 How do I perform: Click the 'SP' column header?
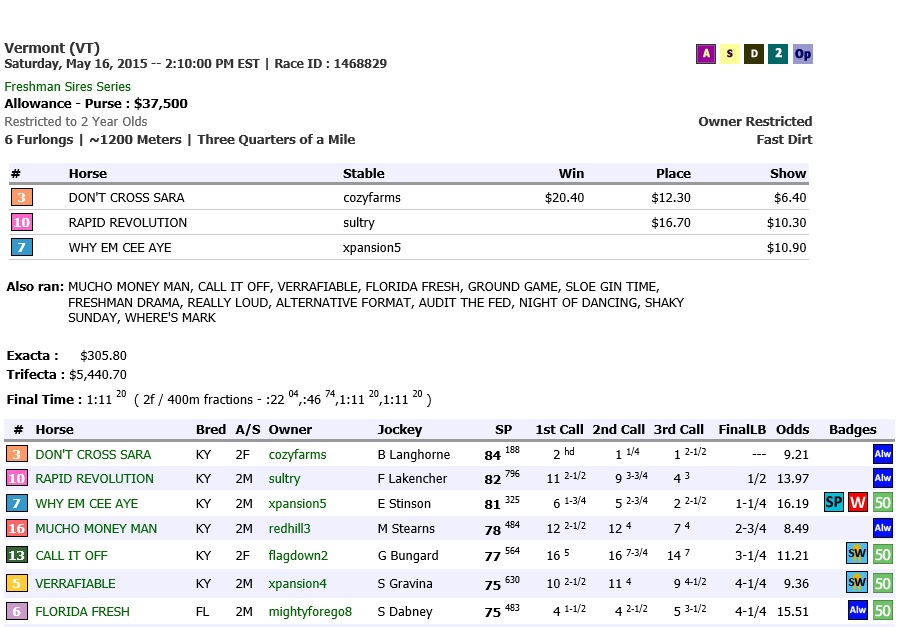(x=503, y=429)
